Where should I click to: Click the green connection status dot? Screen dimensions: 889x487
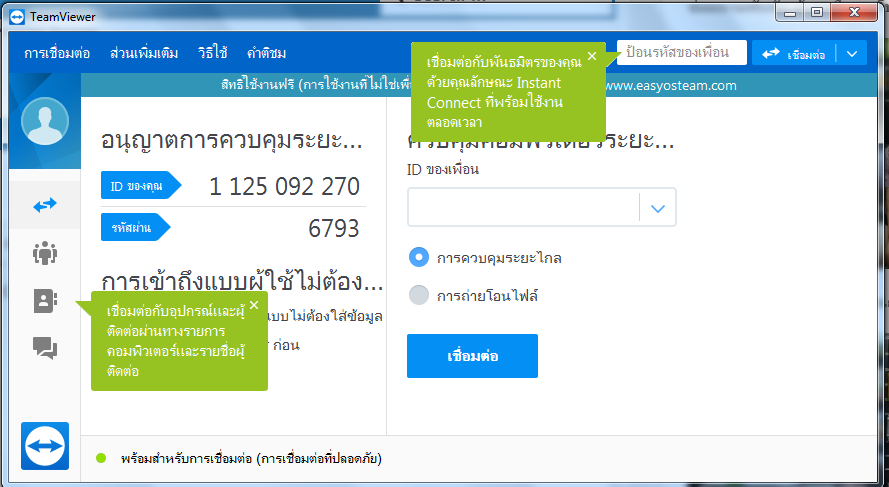click(x=101, y=458)
